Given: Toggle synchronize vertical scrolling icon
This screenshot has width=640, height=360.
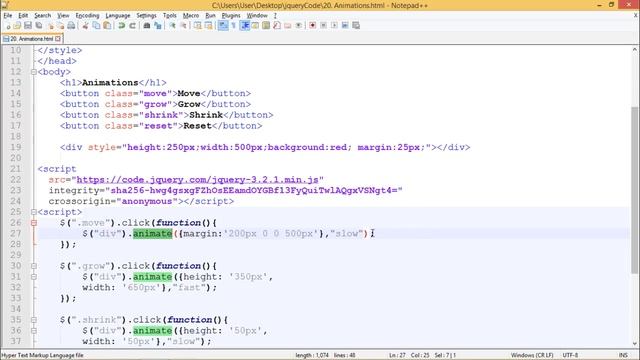Looking at the screenshot, I should coord(198,26).
